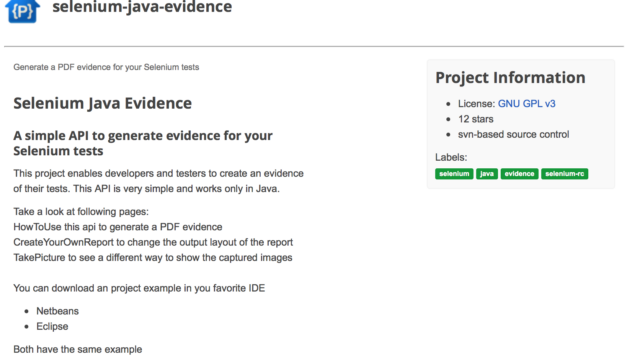Click 'Take a look at following pages' text

pos(81,212)
